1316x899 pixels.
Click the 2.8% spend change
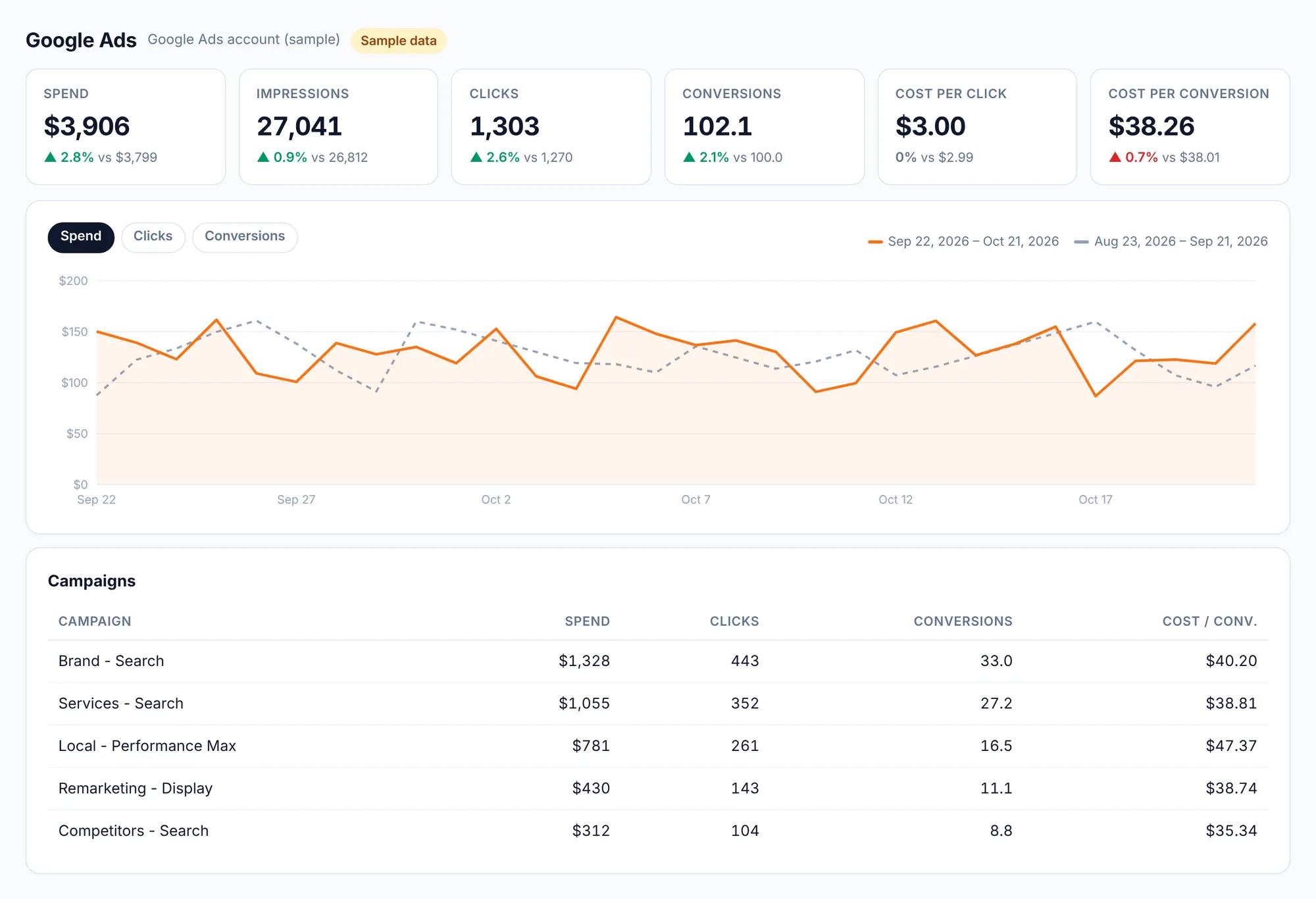77,157
